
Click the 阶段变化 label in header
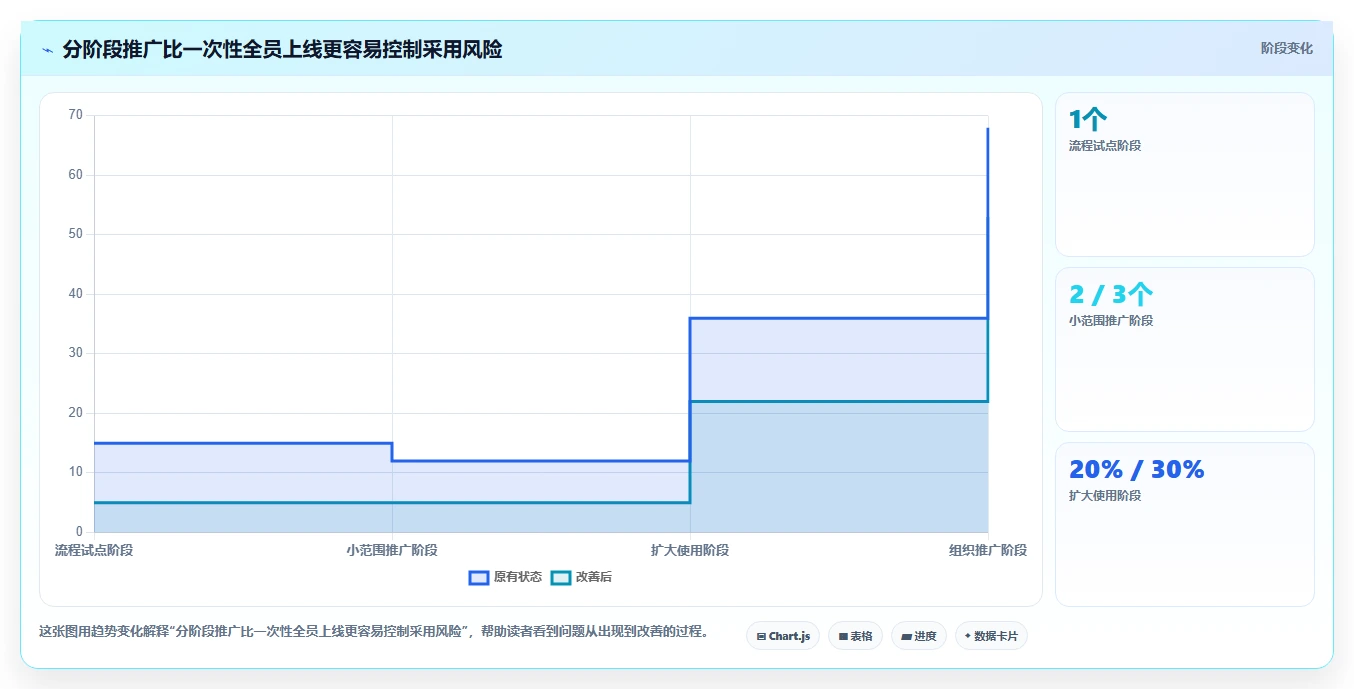pos(1286,48)
